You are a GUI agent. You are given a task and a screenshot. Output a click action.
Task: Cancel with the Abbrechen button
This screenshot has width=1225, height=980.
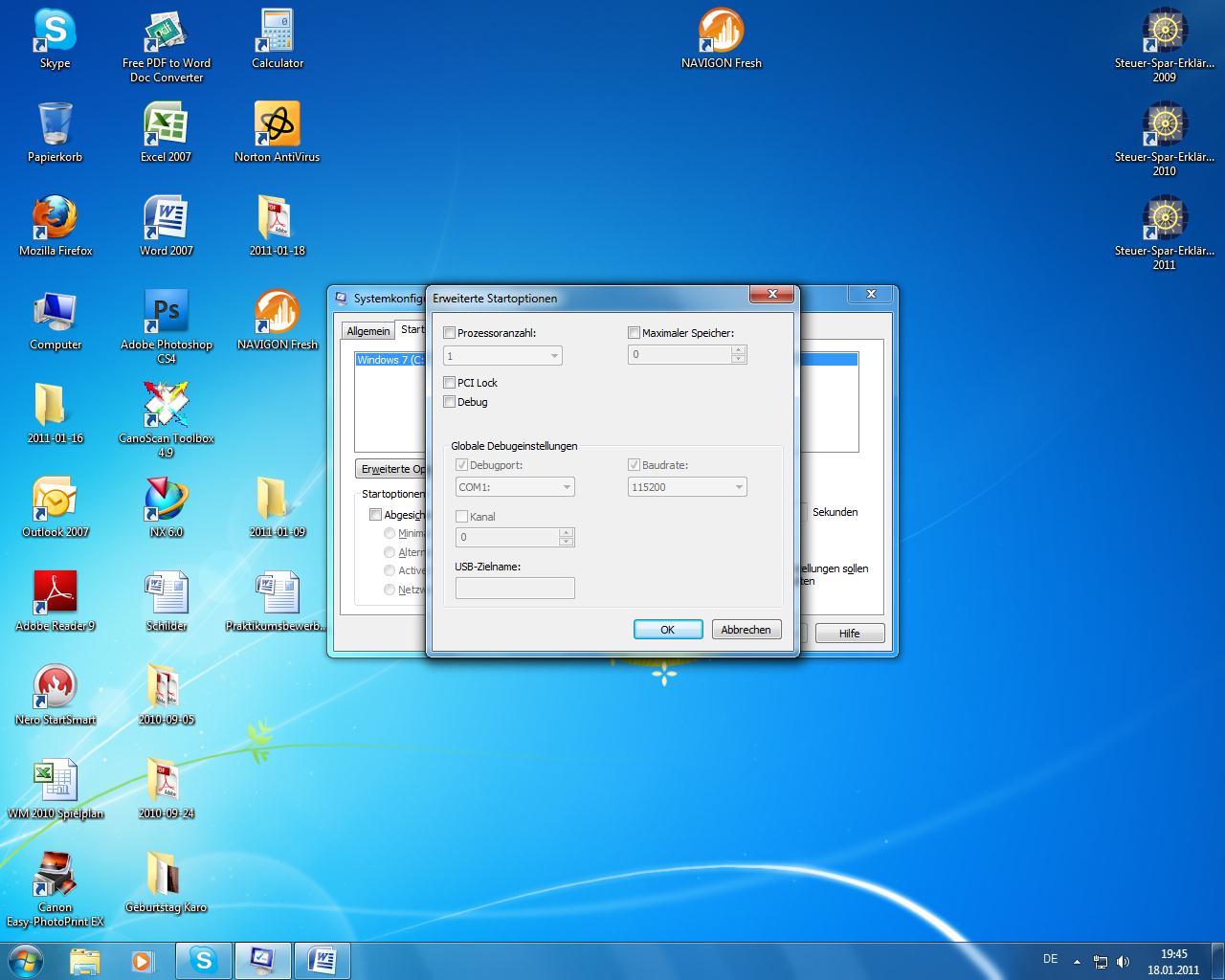746,630
